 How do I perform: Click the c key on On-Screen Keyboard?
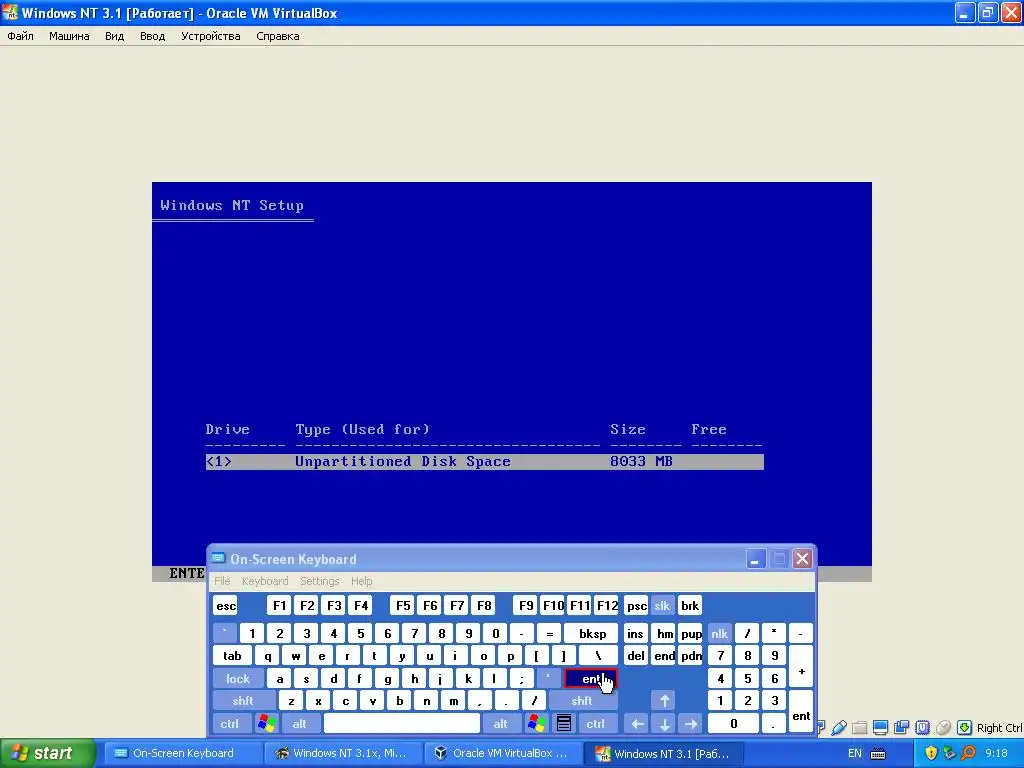[345, 701]
